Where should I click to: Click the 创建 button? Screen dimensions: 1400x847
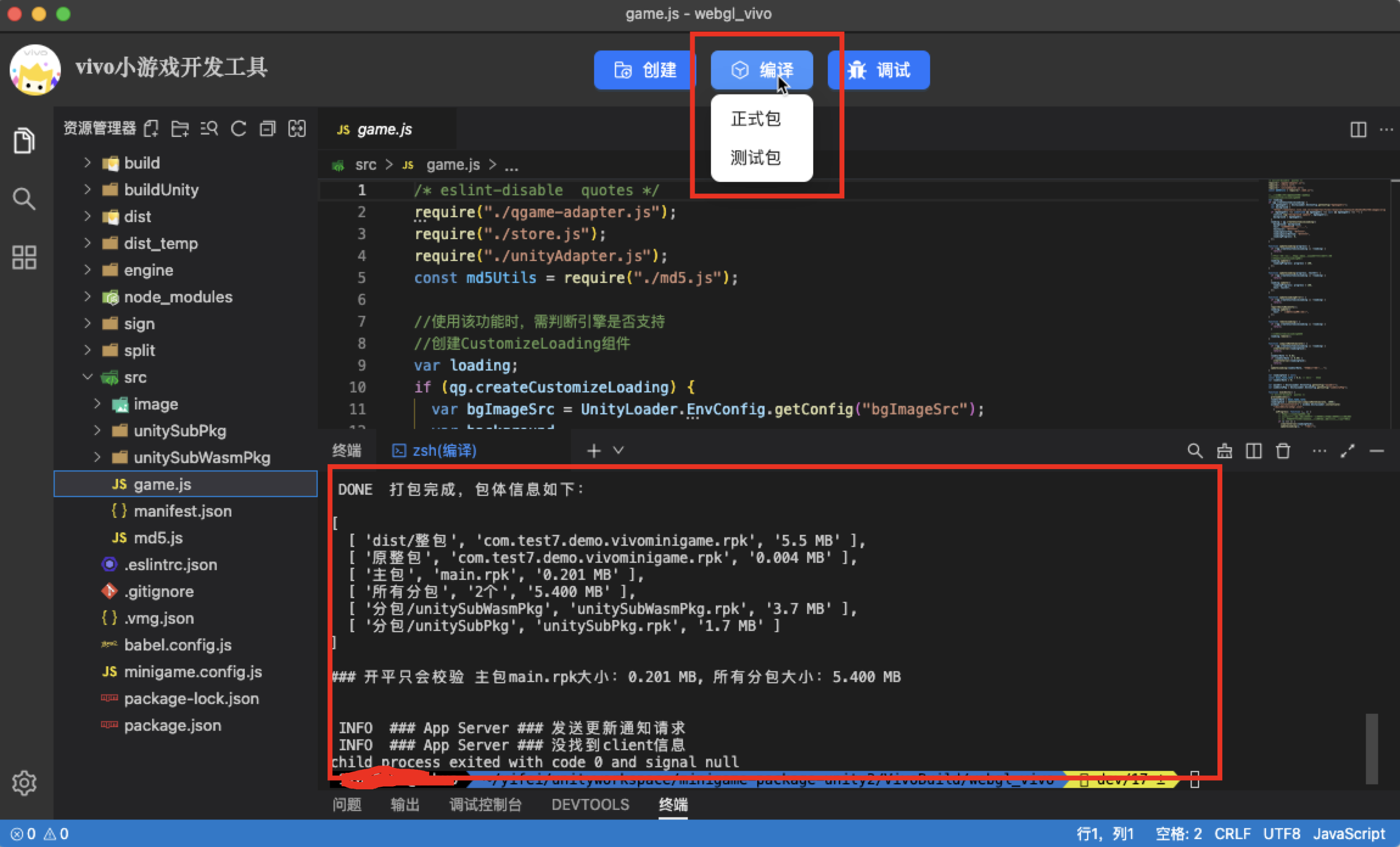pos(645,70)
